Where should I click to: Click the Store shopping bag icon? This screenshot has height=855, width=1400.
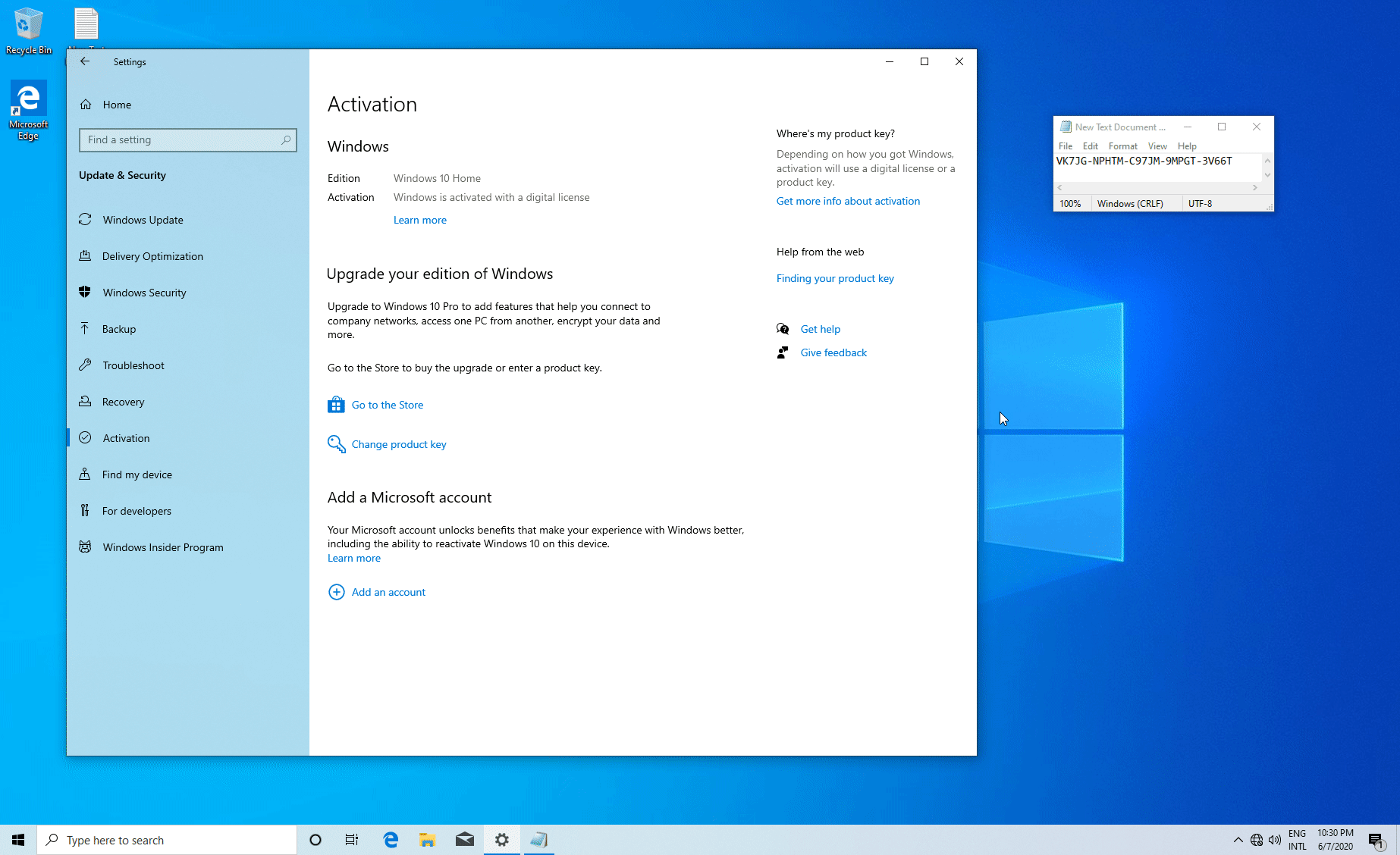[x=336, y=405]
